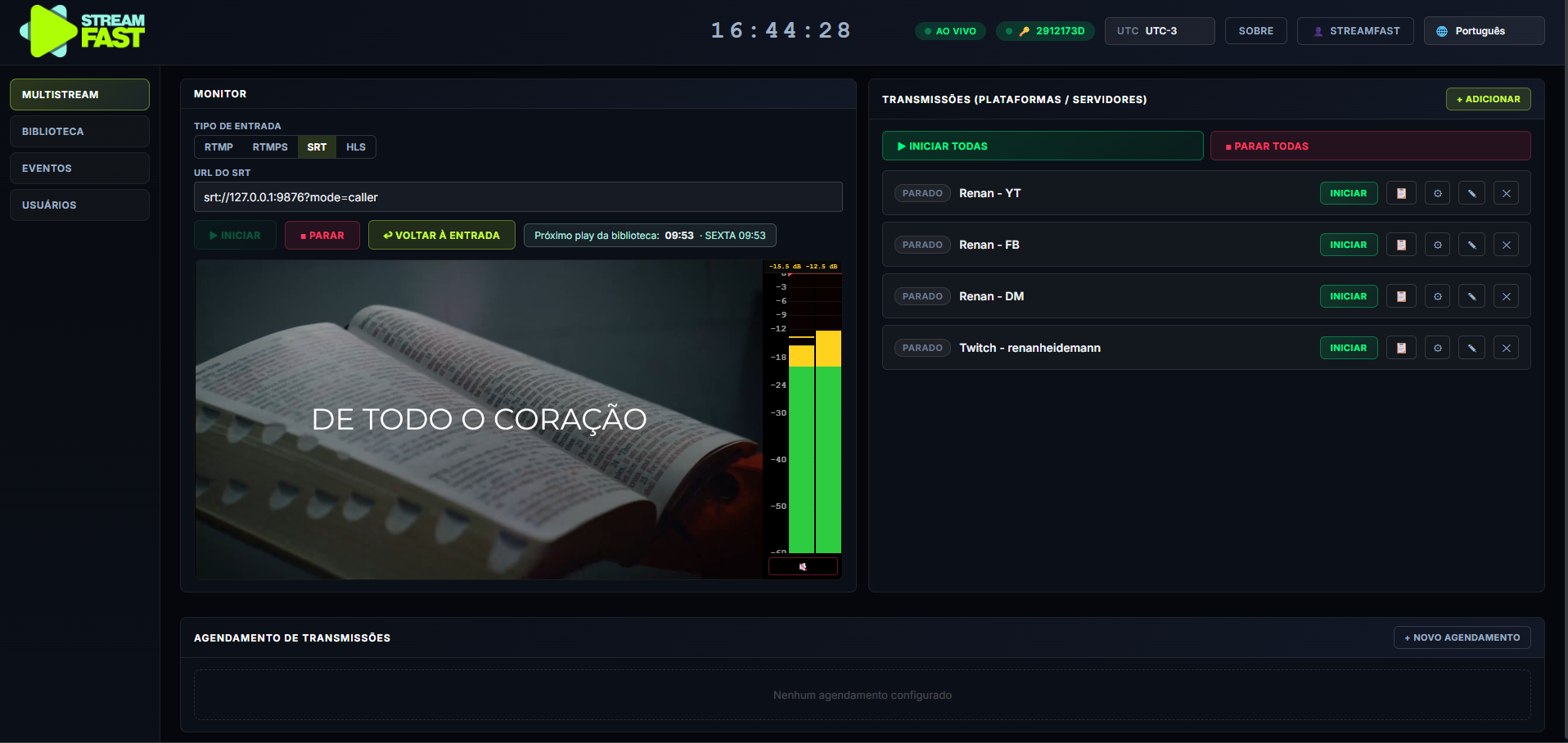This screenshot has width=1568, height=743.
Task: Open the Eventos section
Action: point(79,168)
